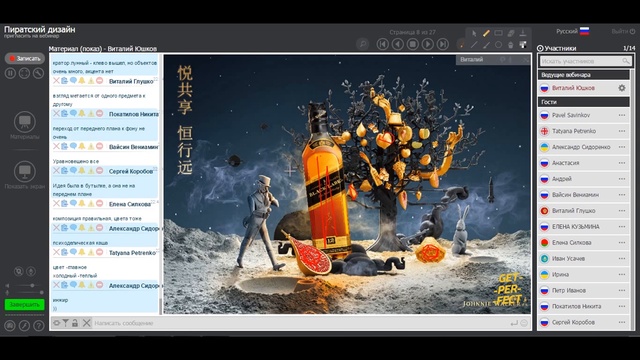Image resolution: width=640 pixels, height=360 pixels.
Task: Select participant Ирина in guest list
Action: [x=584, y=274]
